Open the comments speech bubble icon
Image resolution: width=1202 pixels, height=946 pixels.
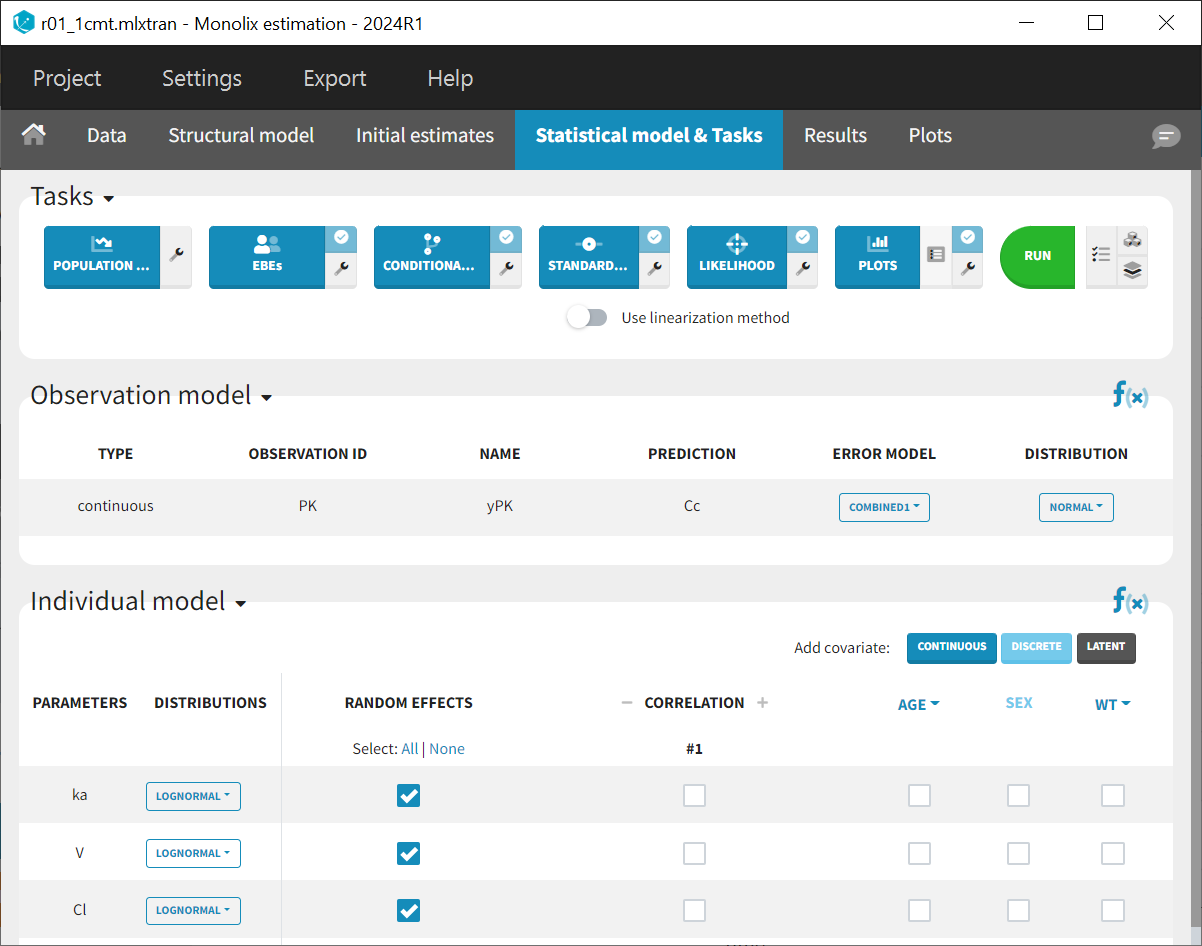pyautogui.click(x=1165, y=136)
